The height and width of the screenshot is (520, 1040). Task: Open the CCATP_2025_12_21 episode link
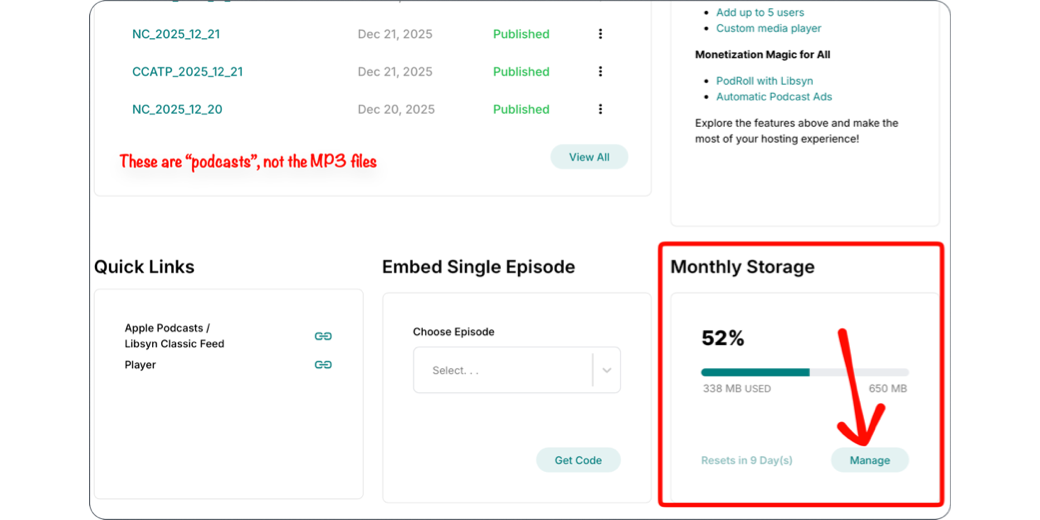click(187, 72)
